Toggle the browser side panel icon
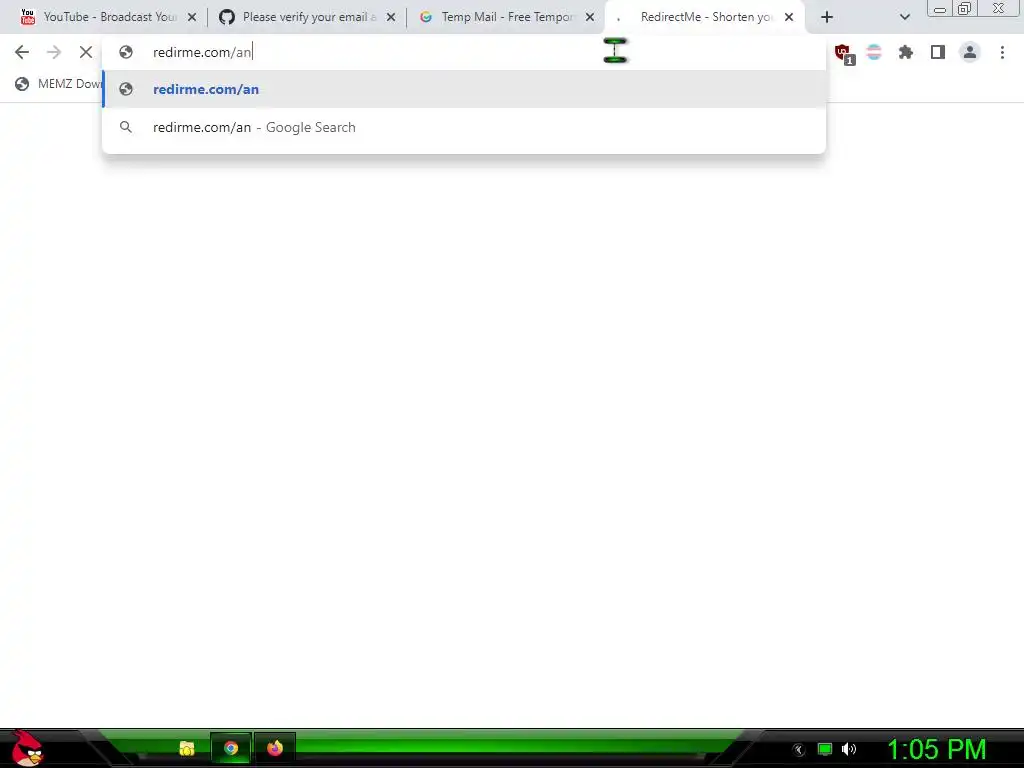This screenshot has width=1024, height=768. pyautogui.click(x=938, y=52)
